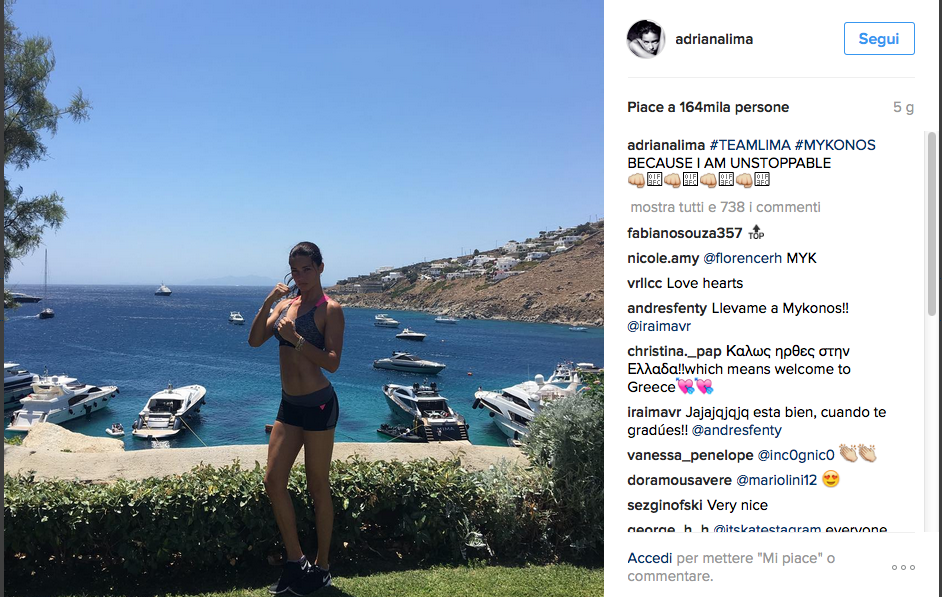
Task: Click the Accedi login link
Action: tap(649, 558)
